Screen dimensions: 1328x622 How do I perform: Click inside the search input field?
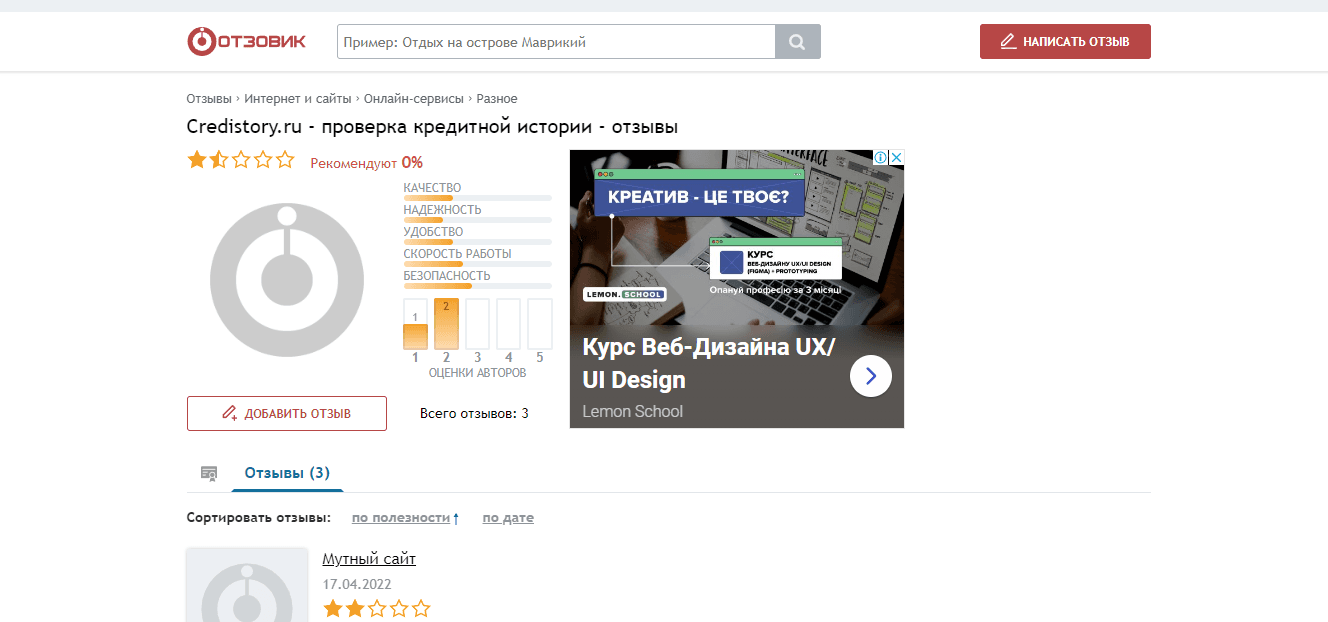[556, 42]
